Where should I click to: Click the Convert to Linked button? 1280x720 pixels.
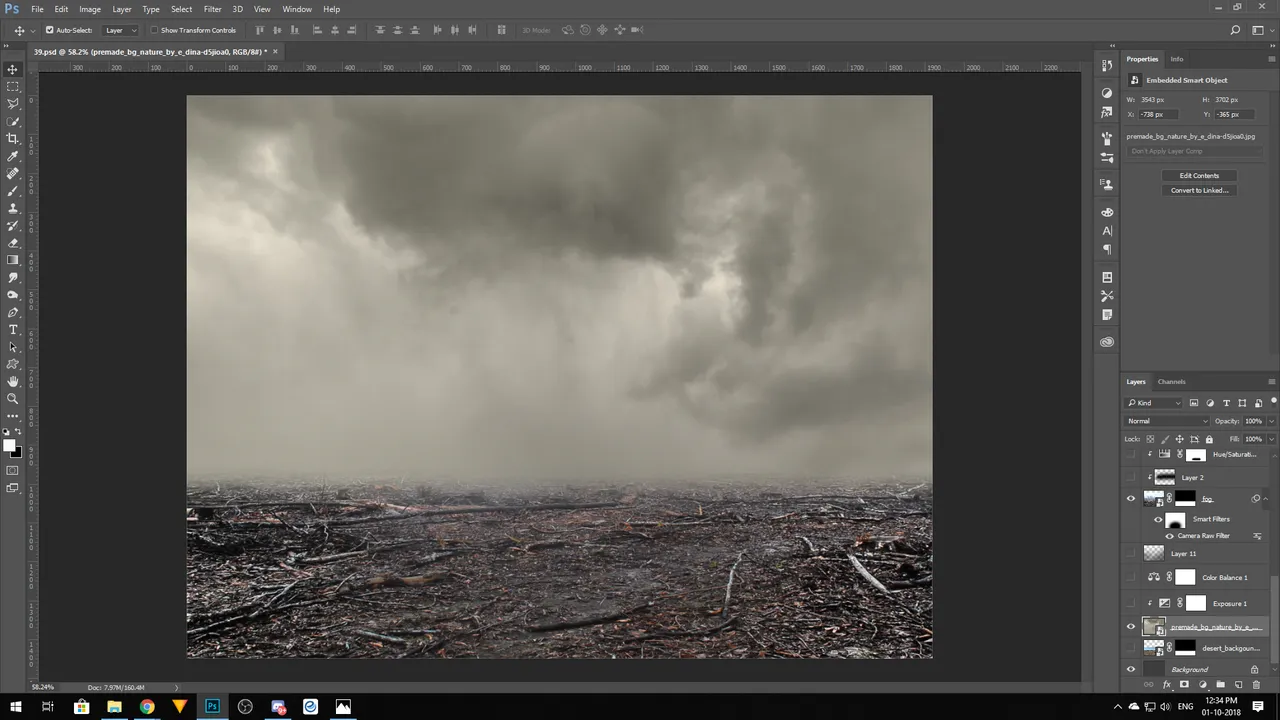coord(1199,190)
